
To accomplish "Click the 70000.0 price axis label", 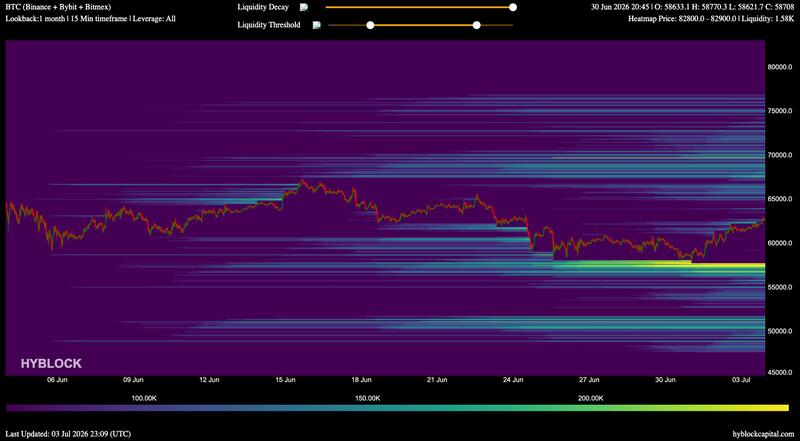I will point(780,155).
